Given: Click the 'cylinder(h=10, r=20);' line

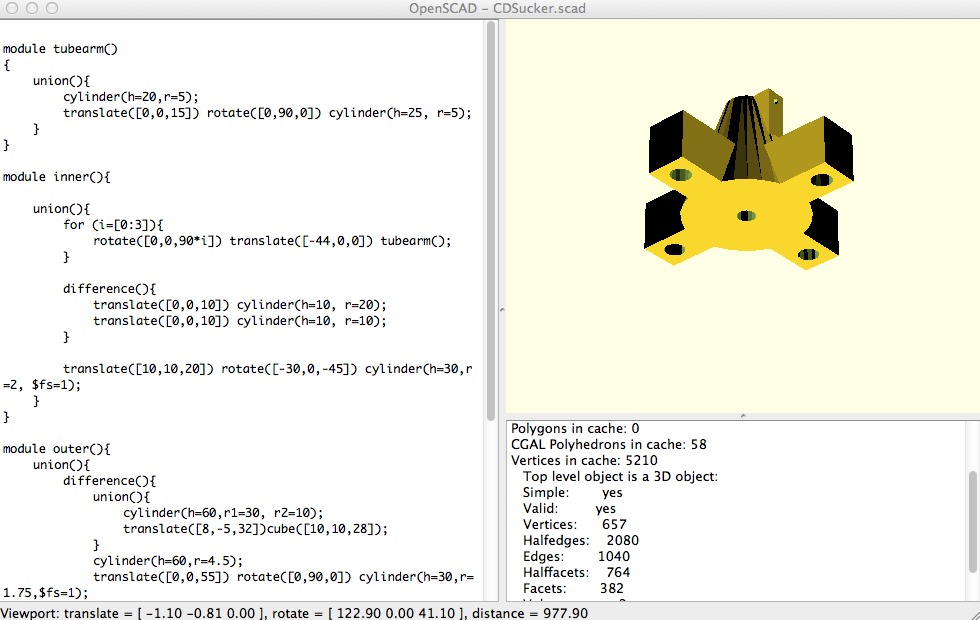Looking at the screenshot, I should (240, 305).
